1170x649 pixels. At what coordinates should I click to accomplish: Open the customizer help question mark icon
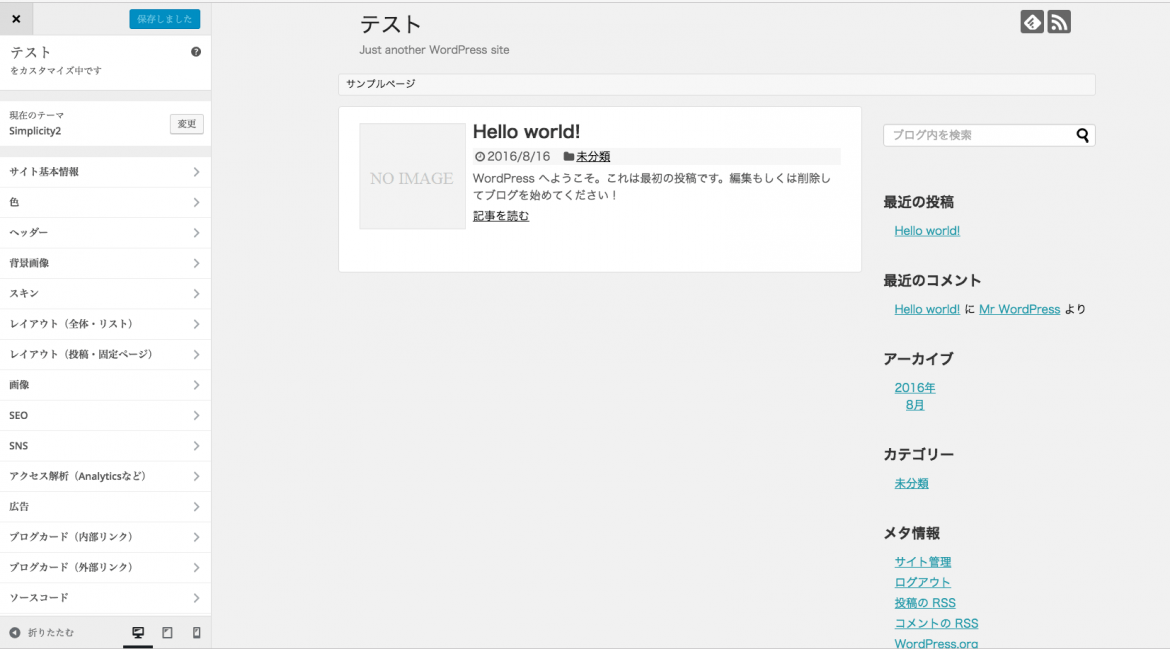(x=196, y=52)
